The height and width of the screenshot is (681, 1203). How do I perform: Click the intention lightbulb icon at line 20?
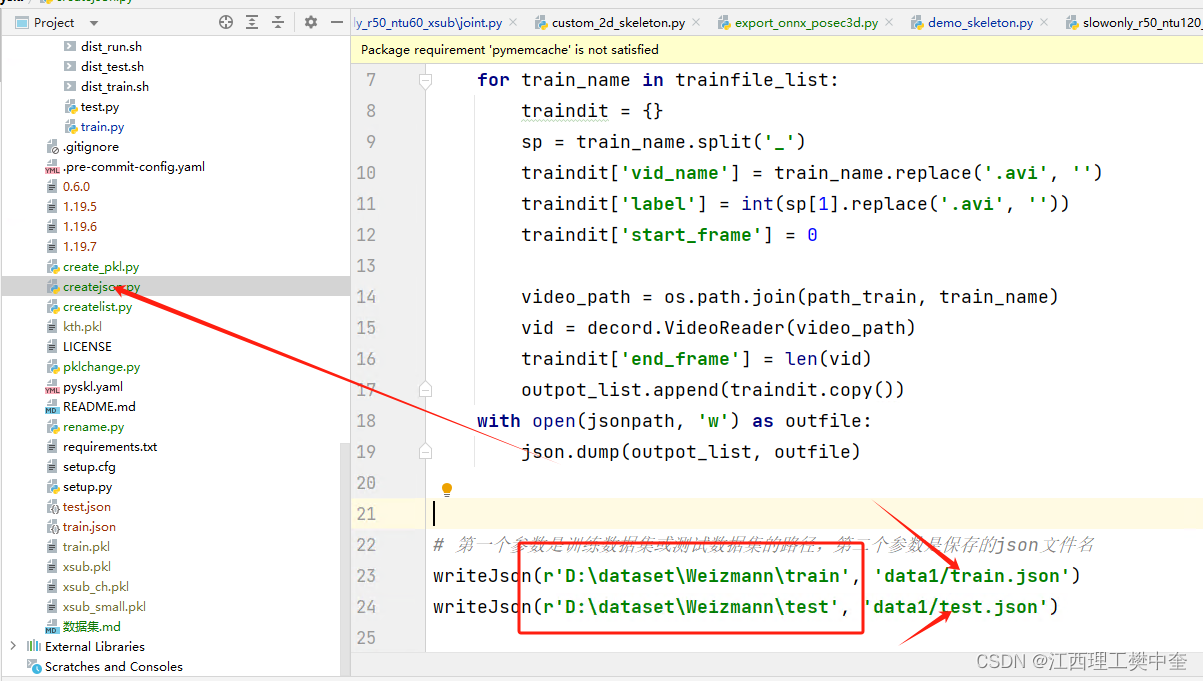pos(447,490)
